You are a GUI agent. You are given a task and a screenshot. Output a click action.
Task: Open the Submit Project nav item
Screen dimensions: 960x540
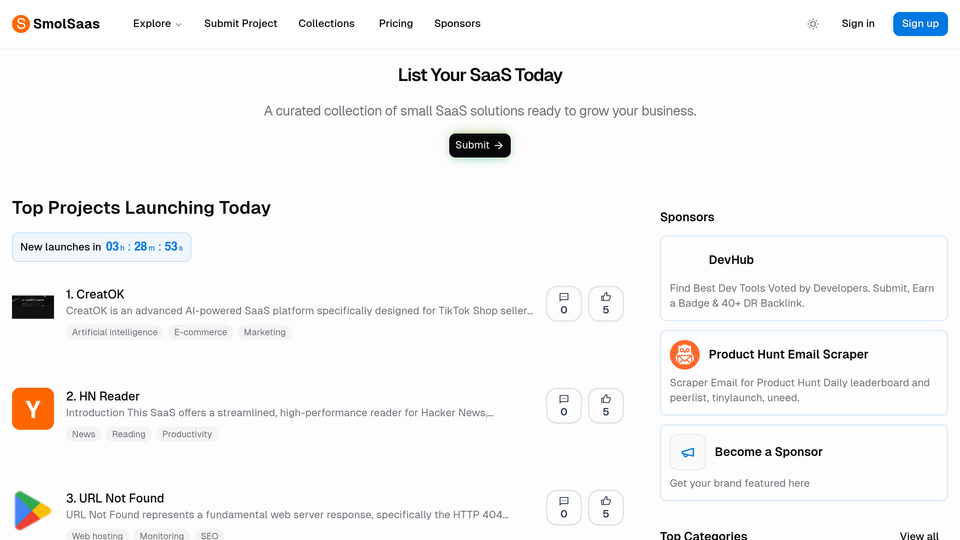click(241, 24)
